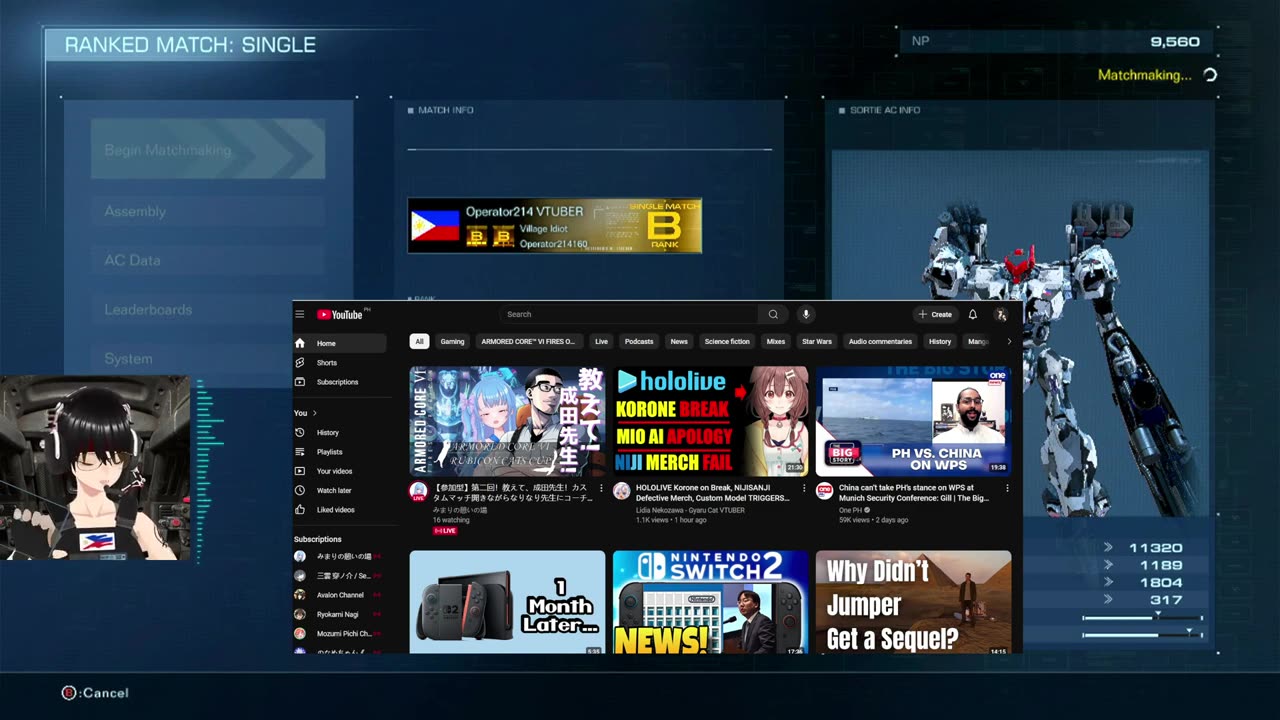1280x720 pixels.
Task: Select Assembly in game menu
Action: (x=208, y=211)
